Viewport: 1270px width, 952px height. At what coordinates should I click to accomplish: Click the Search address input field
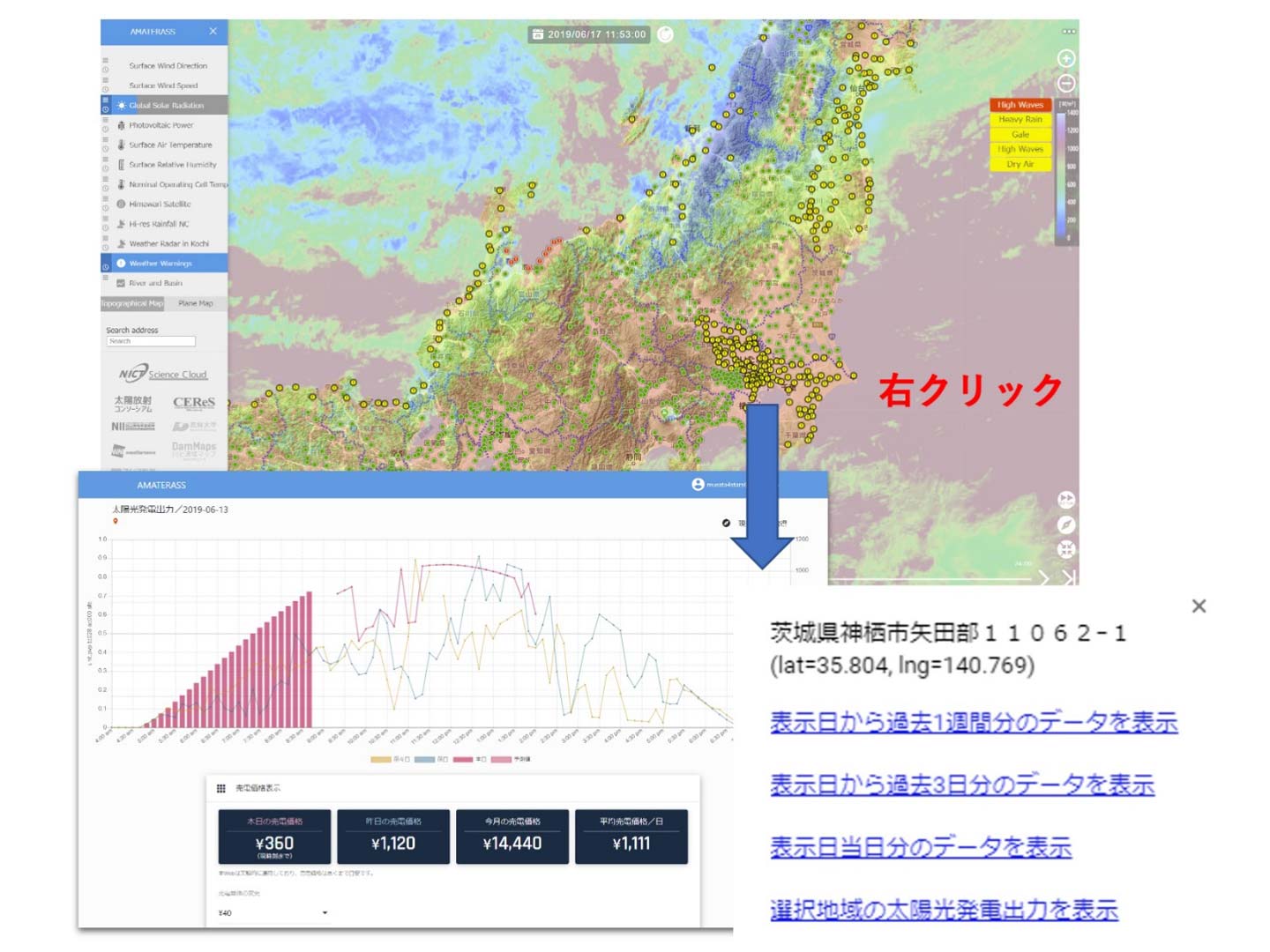click(151, 341)
